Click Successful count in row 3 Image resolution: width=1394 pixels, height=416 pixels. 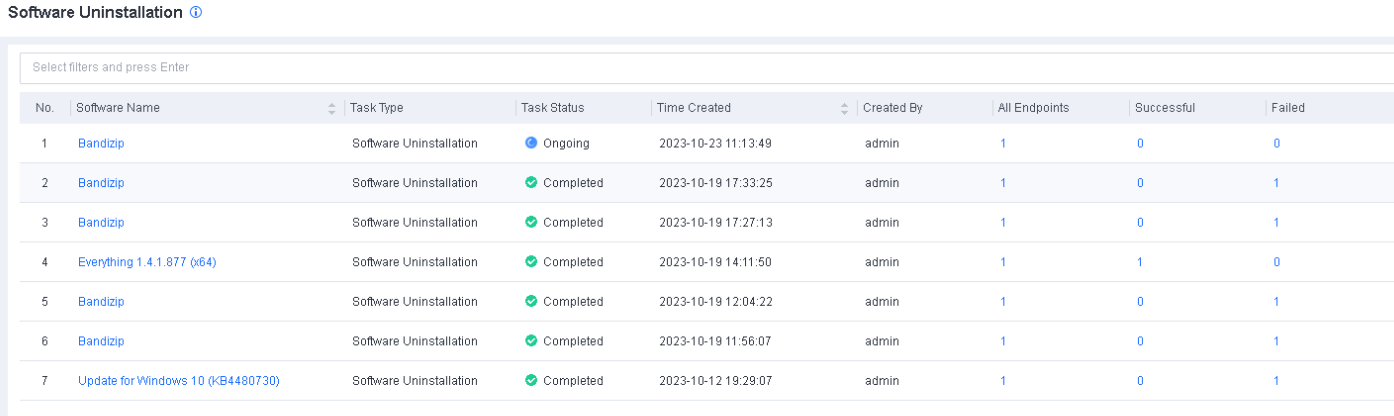1140,222
